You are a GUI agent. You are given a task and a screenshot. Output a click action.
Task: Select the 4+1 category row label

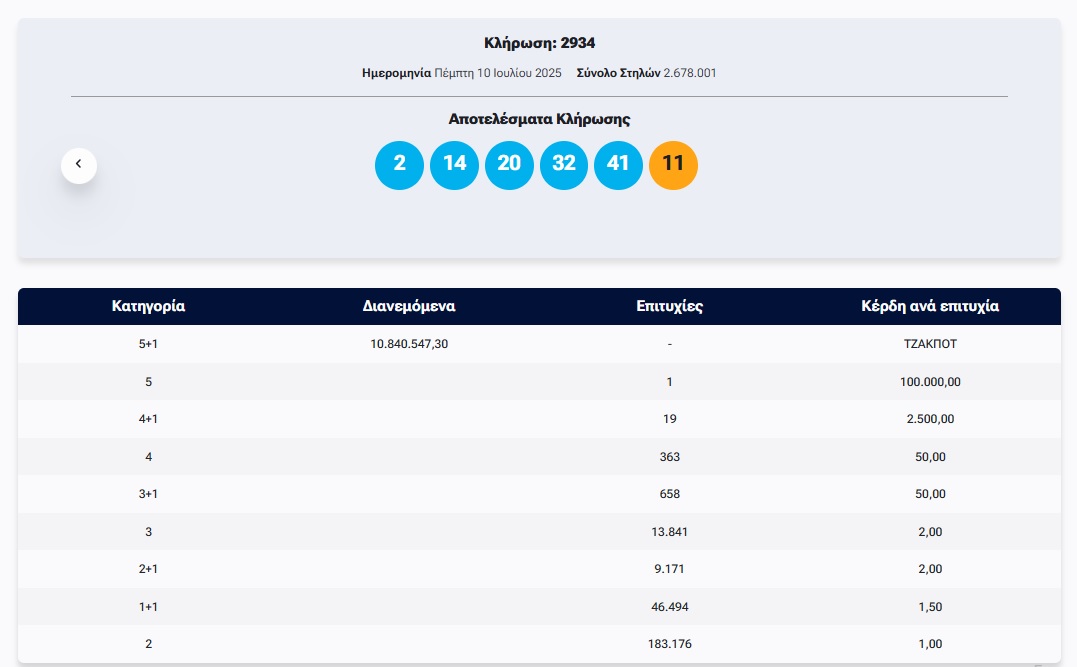(x=148, y=419)
